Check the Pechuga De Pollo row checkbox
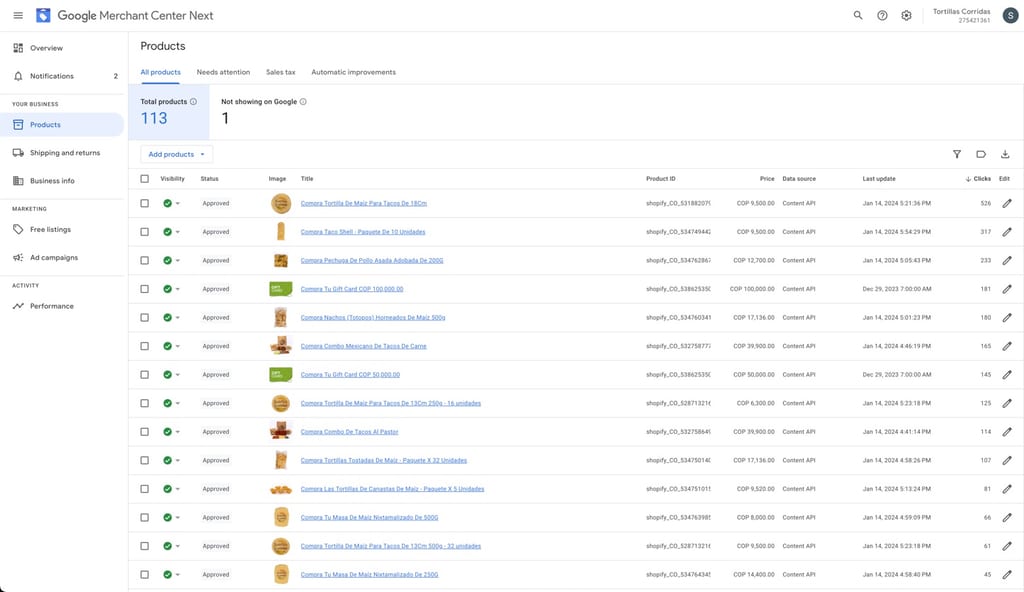 coord(144,260)
